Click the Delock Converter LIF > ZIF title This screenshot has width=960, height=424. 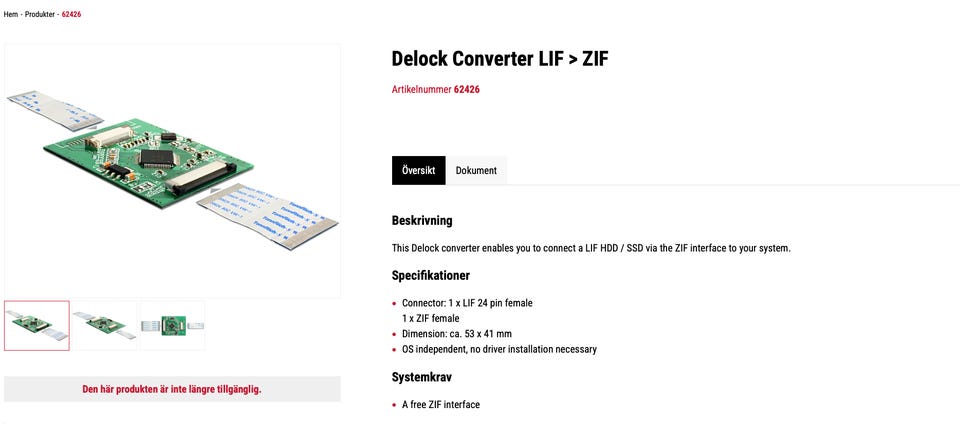pyautogui.click(x=500, y=59)
